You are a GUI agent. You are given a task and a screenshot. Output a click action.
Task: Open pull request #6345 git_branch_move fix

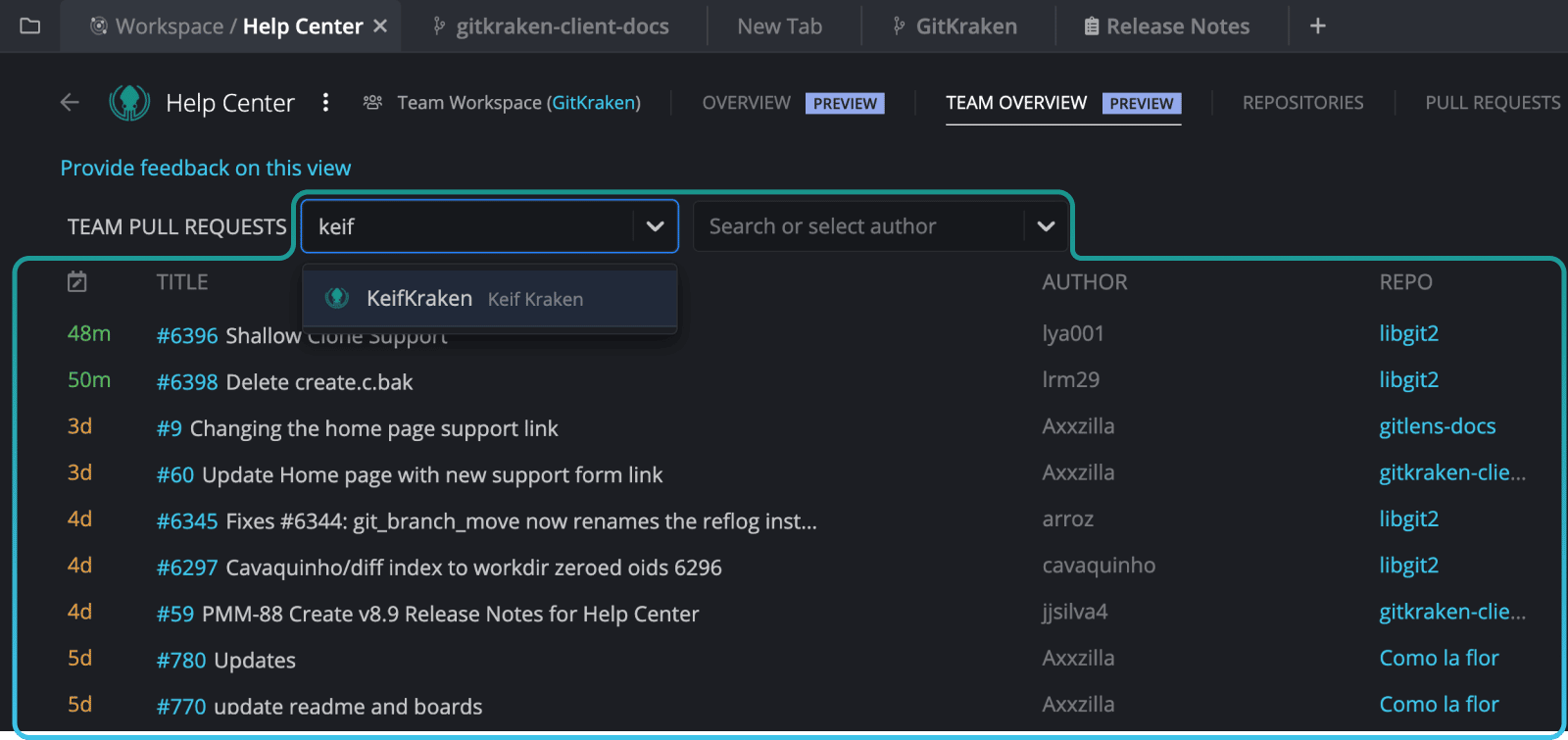click(487, 521)
